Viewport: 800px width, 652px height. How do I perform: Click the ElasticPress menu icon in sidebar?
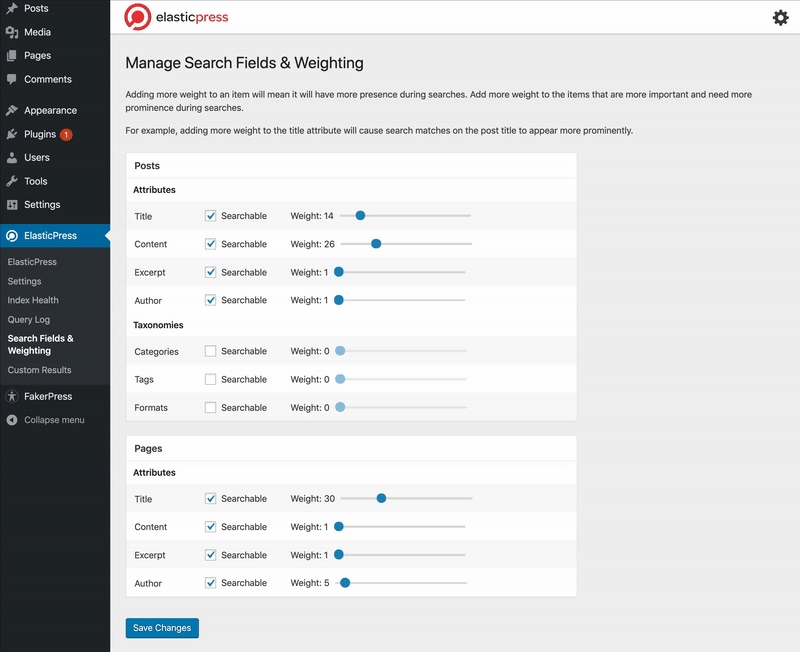(x=12, y=236)
